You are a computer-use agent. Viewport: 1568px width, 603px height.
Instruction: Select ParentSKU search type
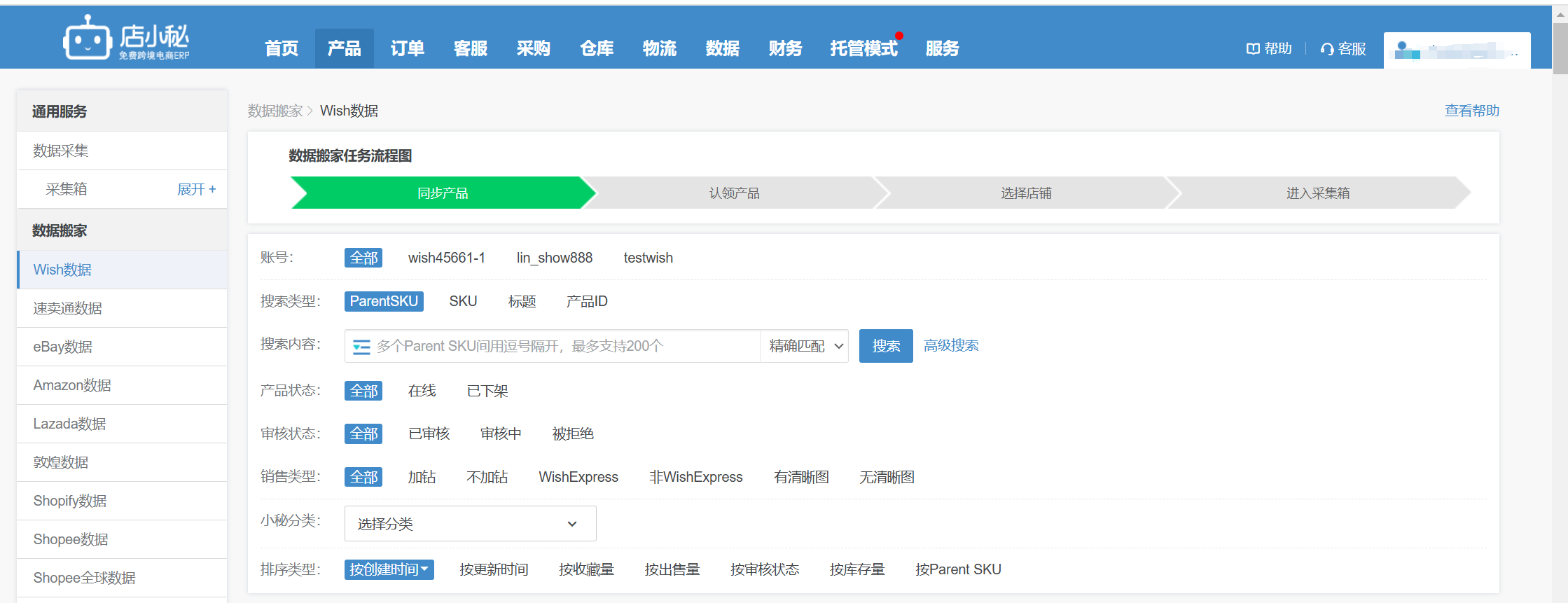(x=384, y=301)
